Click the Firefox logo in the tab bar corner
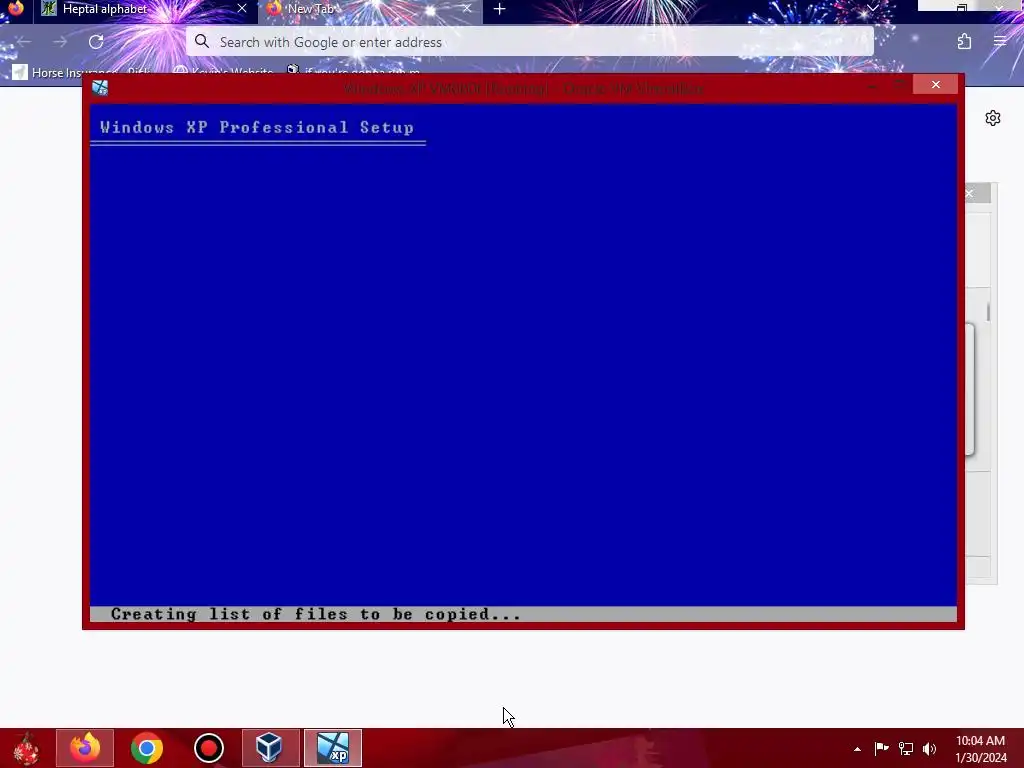Viewport: 1024px width, 768px height. [15, 8]
